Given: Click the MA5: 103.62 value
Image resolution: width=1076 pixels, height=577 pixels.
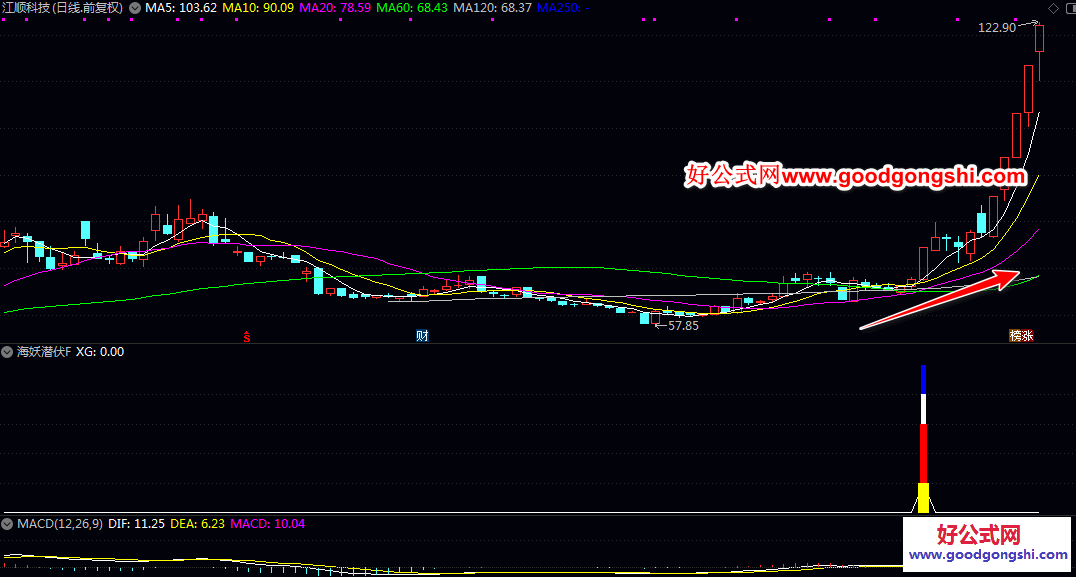Looking at the screenshot, I should (181, 8).
